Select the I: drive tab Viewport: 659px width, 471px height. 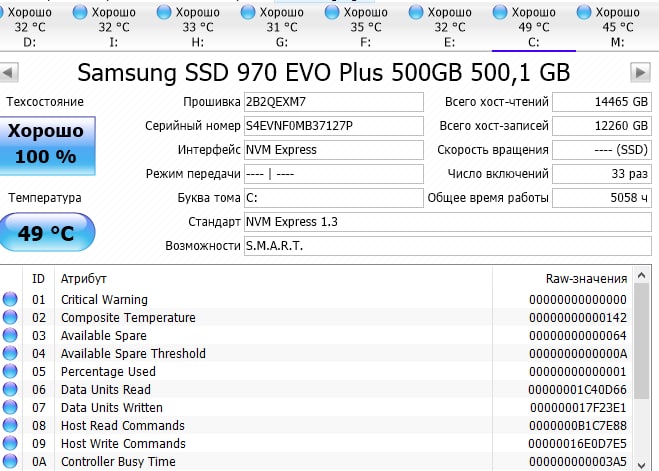click(113, 27)
